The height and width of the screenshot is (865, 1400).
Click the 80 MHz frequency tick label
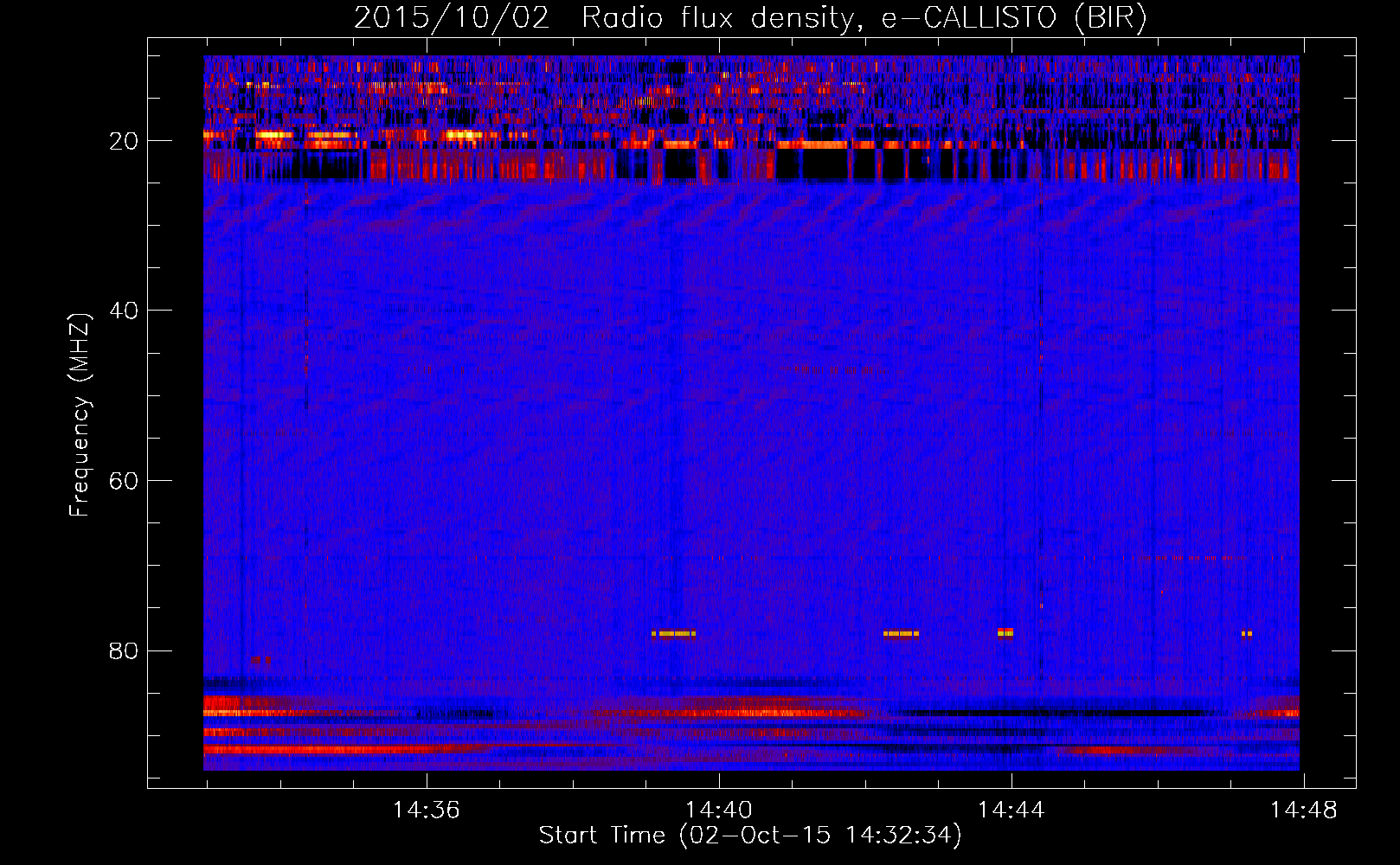[124, 650]
